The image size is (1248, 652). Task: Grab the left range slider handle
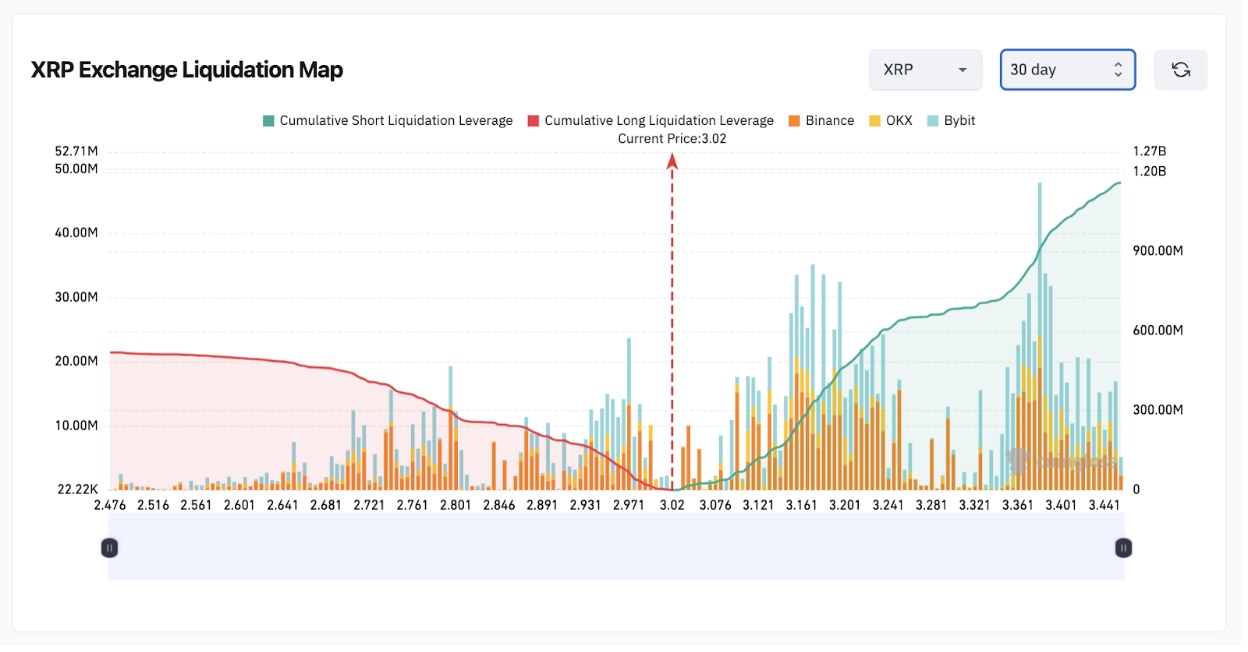point(110,548)
